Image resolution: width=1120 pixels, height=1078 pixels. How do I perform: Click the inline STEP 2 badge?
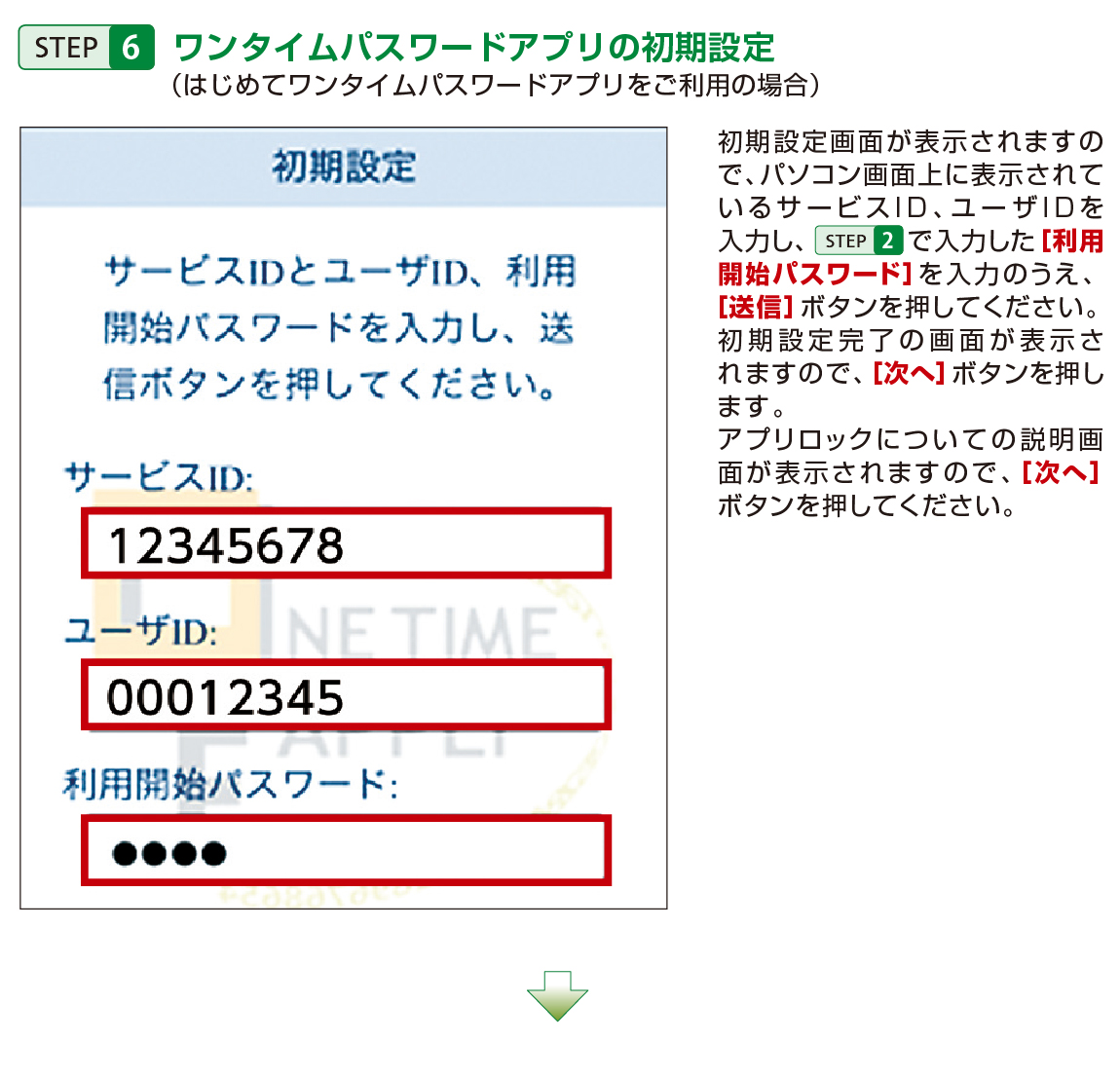858,241
